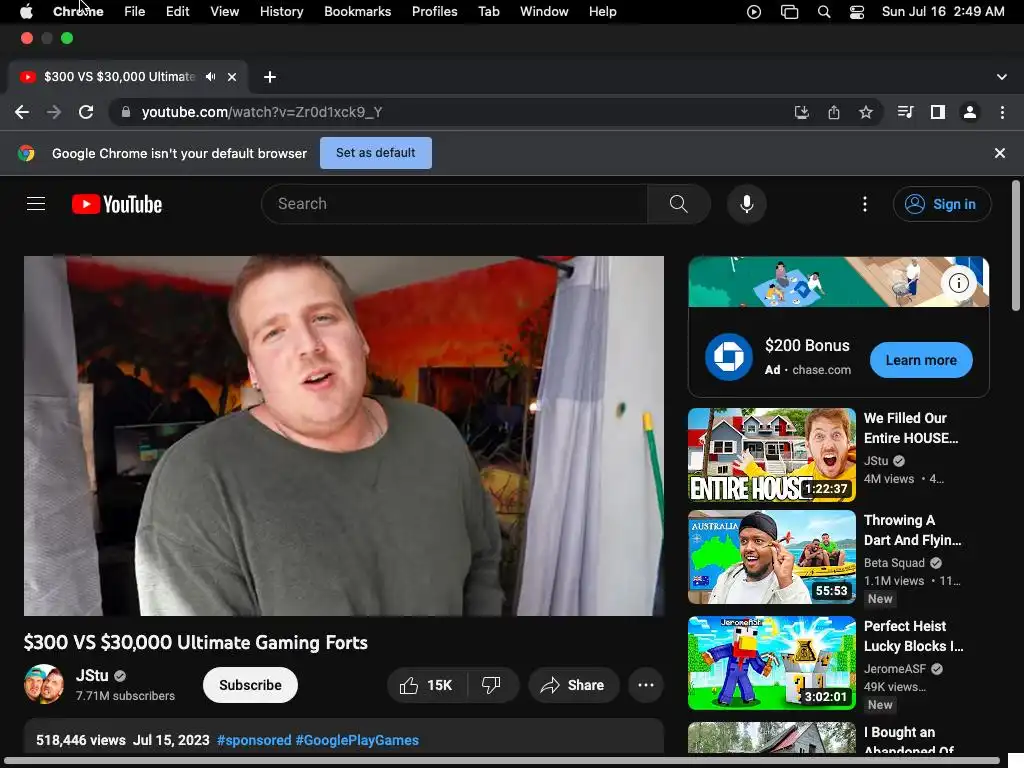Mute tab via speaker icon on tab

click(210, 76)
